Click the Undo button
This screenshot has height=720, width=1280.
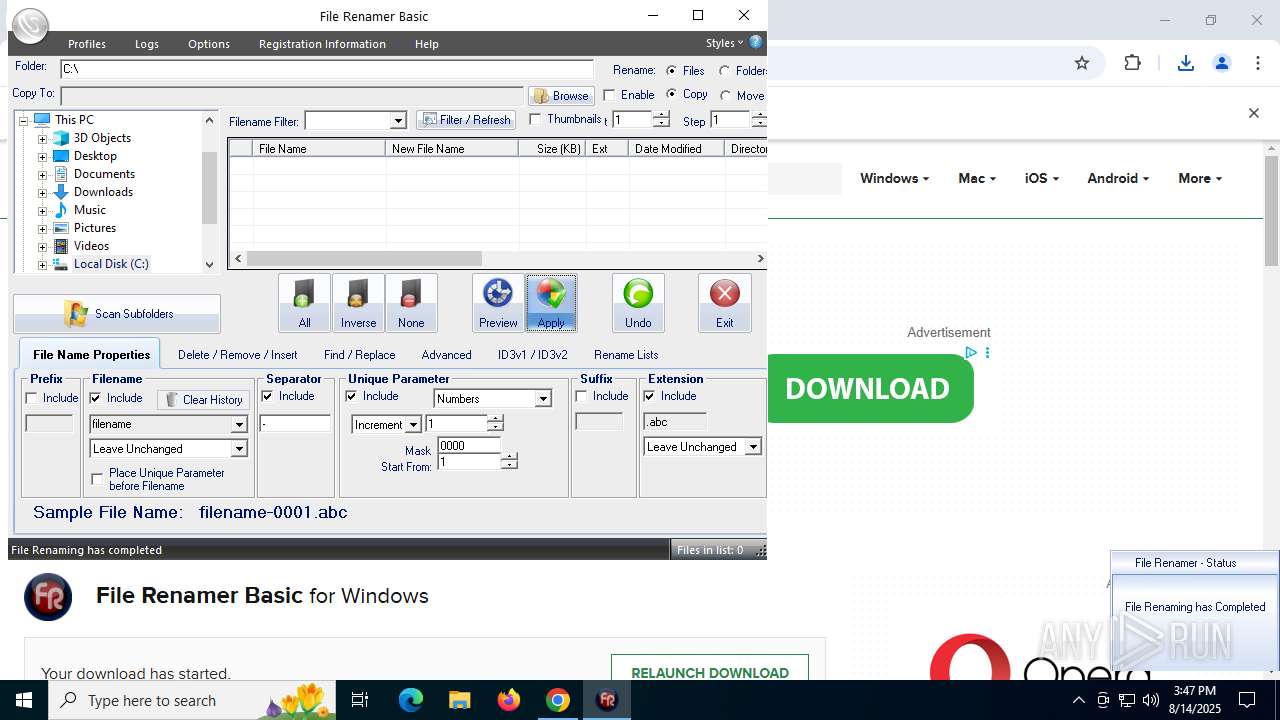click(638, 303)
